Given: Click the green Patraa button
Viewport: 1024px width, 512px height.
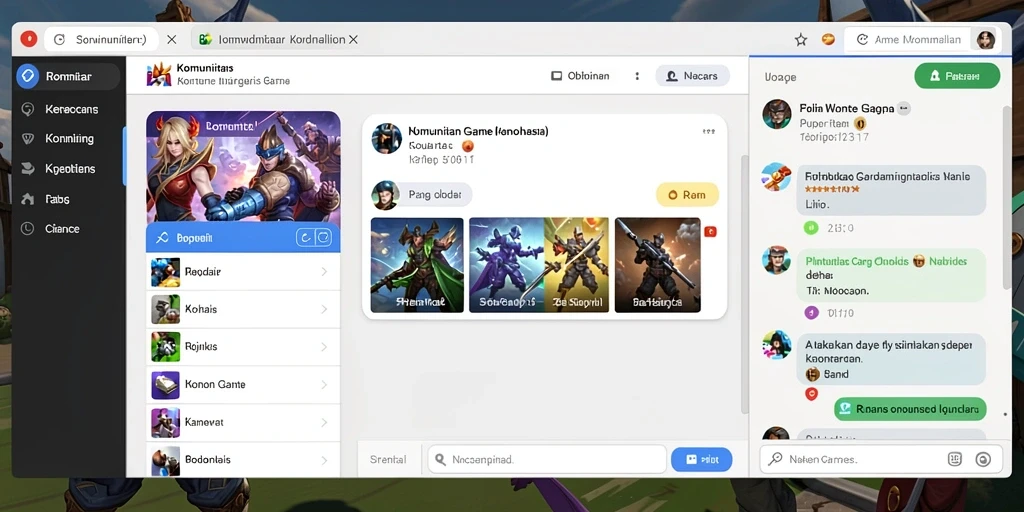Looking at the screenshot, I should pos(957,76).
